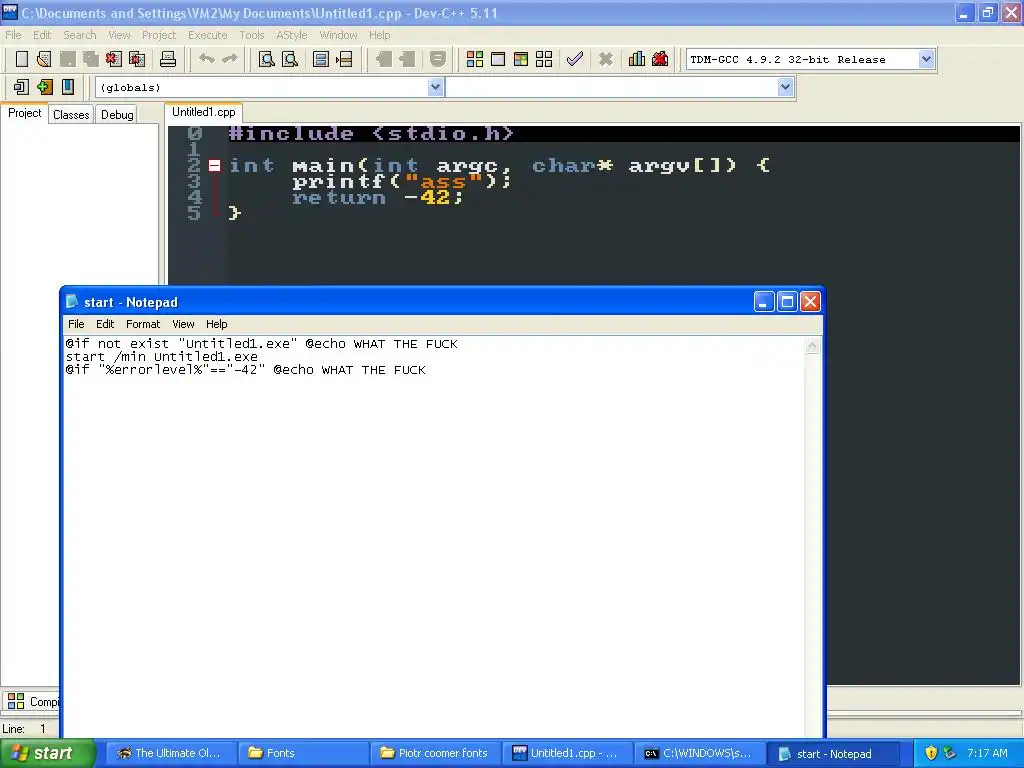Screen dimensions: 1024x768
Task: Open the TDM-GCC compiler set dropdown
Action: [926, 59]
